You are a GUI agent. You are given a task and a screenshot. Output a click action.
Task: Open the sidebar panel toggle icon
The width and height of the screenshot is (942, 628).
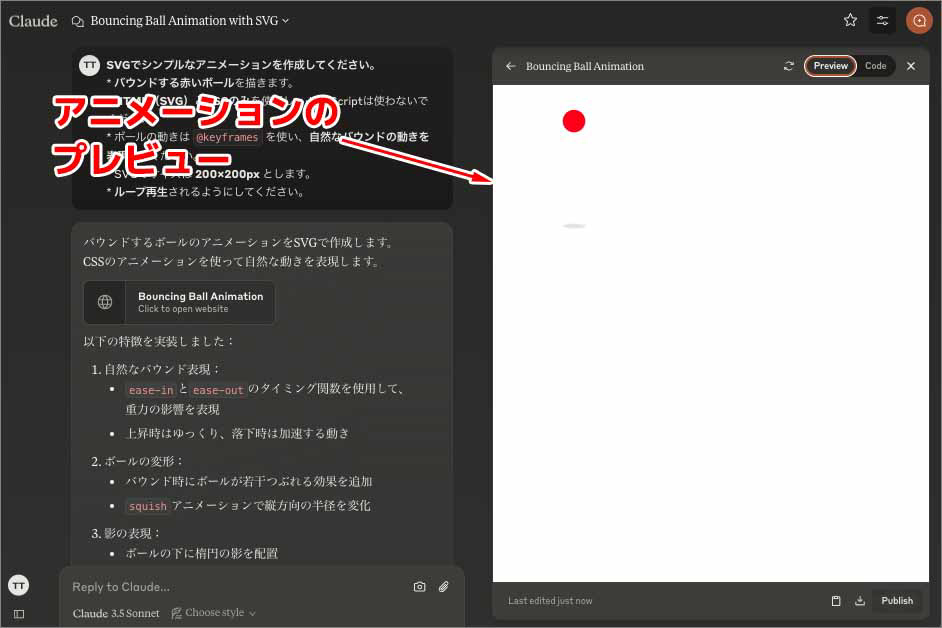click(18, 613)
